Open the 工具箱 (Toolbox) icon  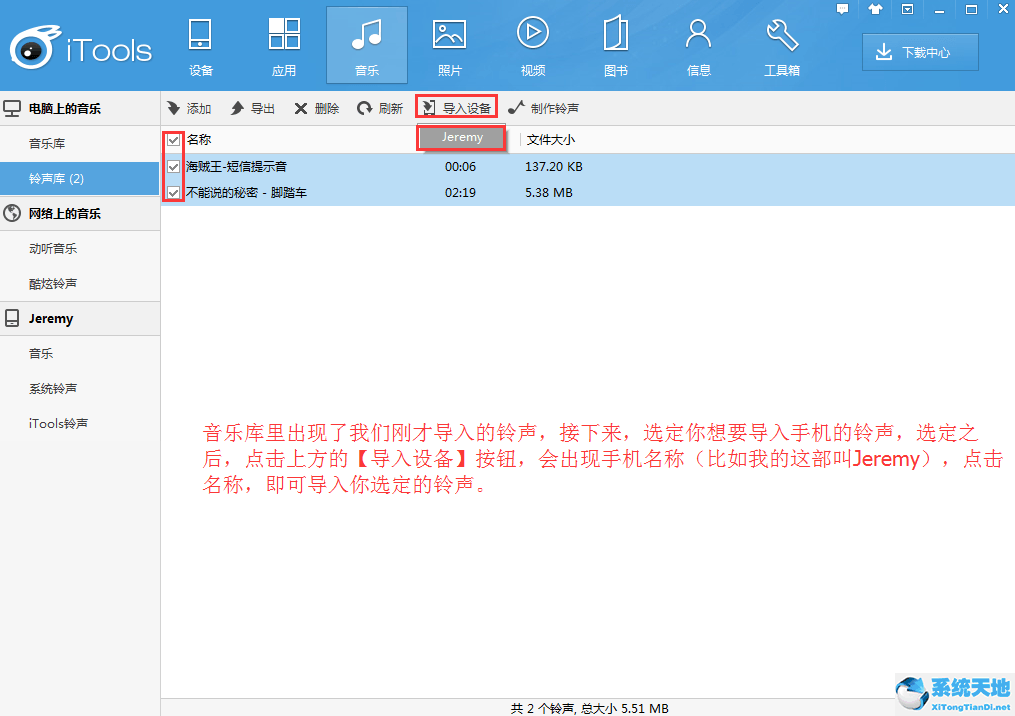pyautogui.click(x=782, y=46)
